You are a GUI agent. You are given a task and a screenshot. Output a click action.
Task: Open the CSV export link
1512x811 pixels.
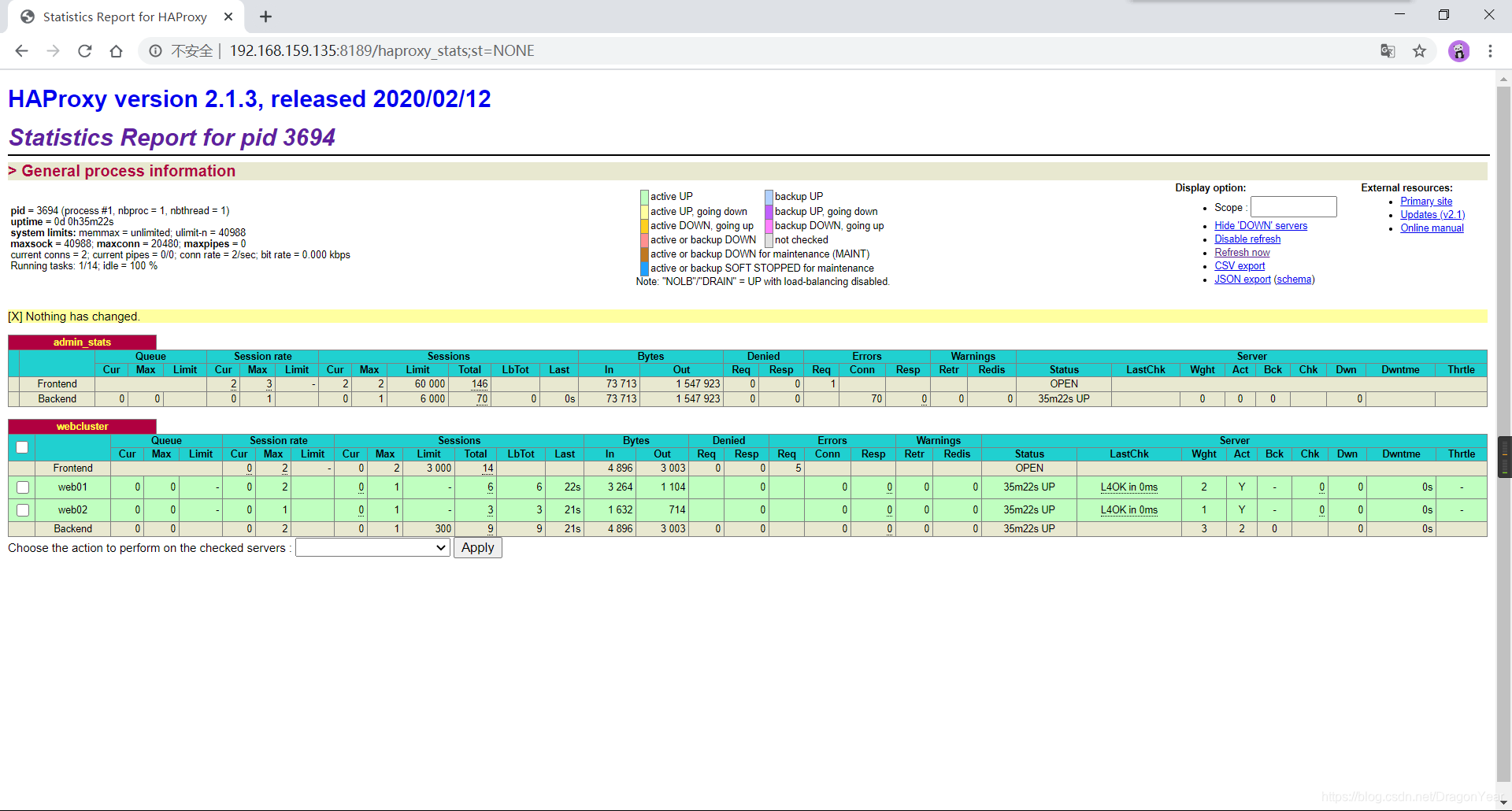coord(1240,266)
